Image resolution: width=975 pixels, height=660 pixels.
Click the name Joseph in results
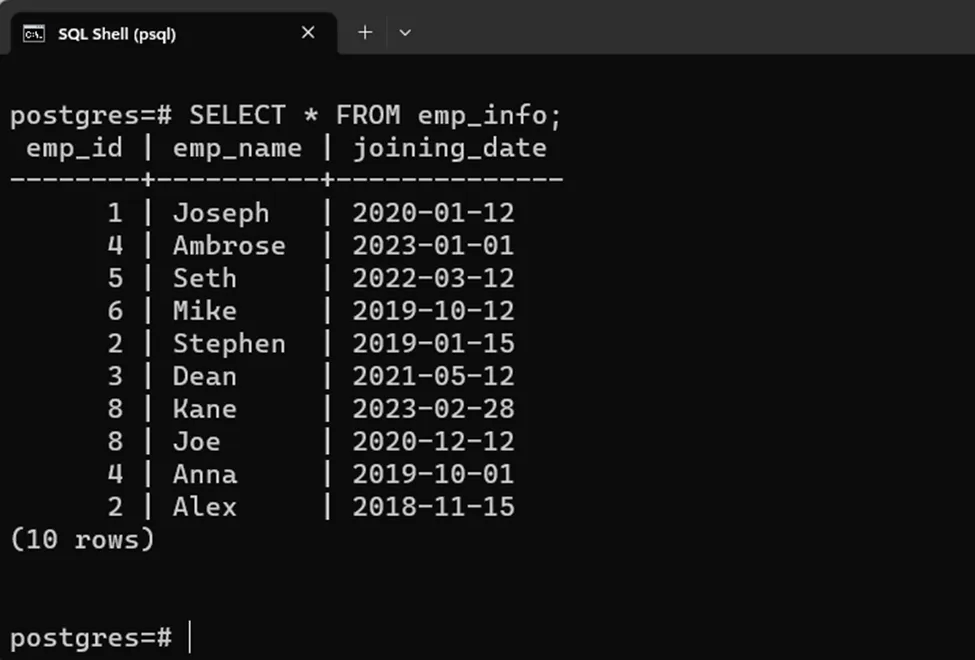(221, 213)
